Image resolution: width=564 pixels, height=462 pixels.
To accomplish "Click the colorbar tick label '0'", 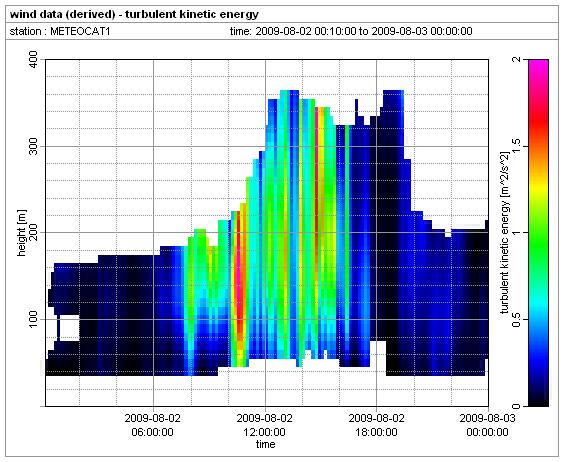I will point(516,406).
